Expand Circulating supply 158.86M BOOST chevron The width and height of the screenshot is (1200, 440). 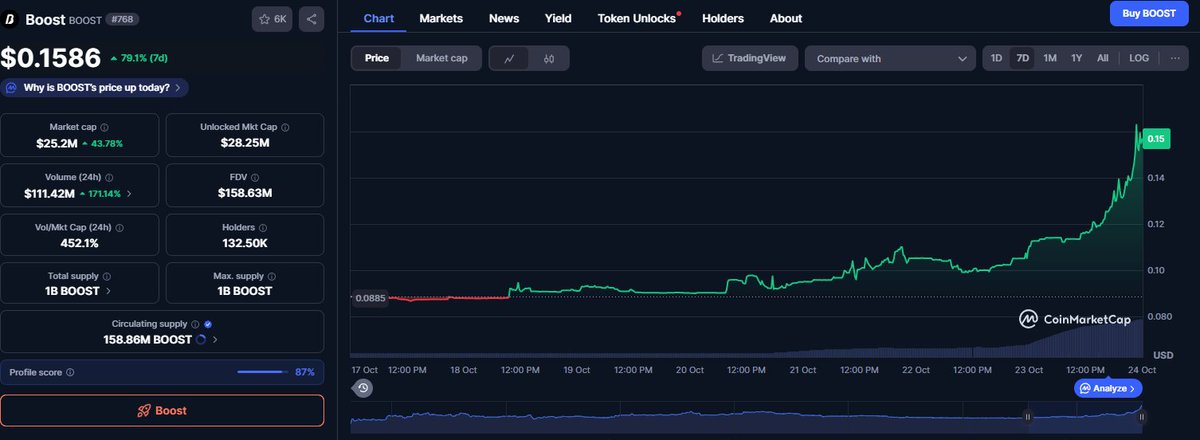[x=215, y=340]
